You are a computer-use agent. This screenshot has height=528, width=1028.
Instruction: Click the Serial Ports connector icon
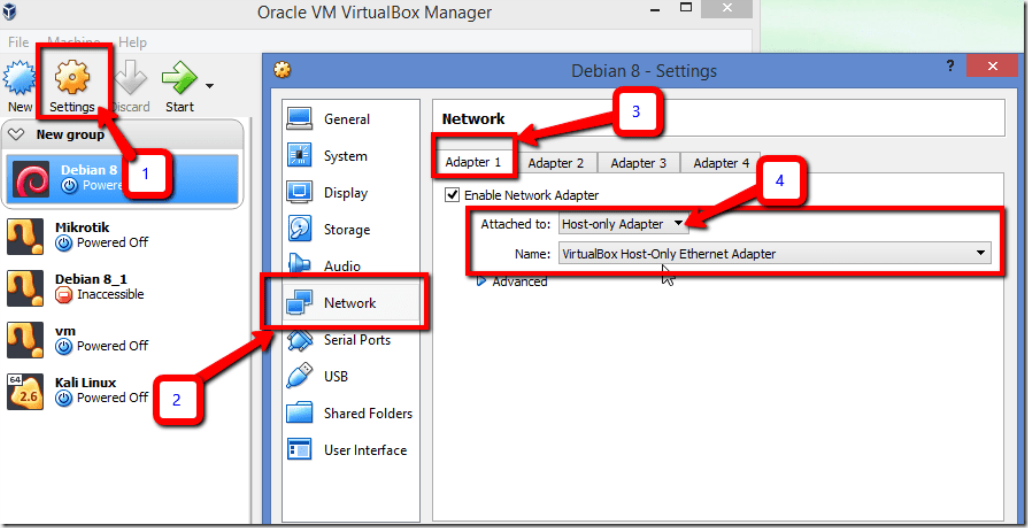click(300, 341)
